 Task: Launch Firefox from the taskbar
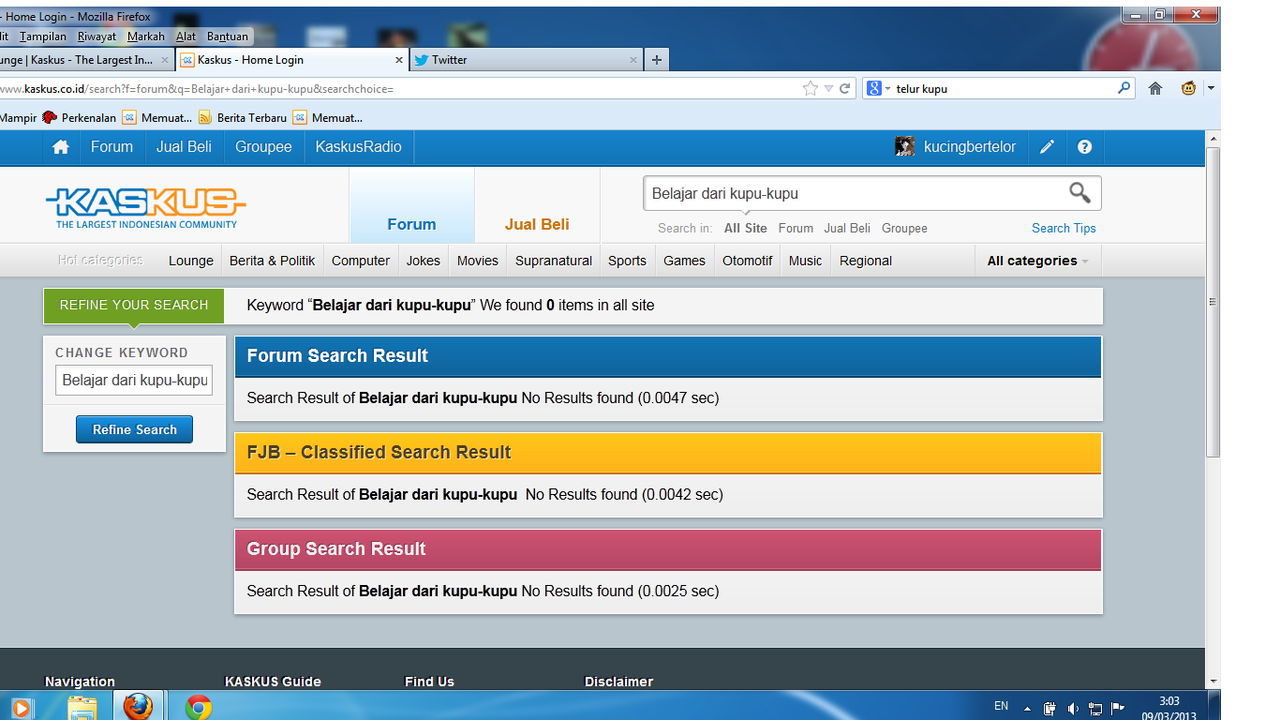click(138, 707)
